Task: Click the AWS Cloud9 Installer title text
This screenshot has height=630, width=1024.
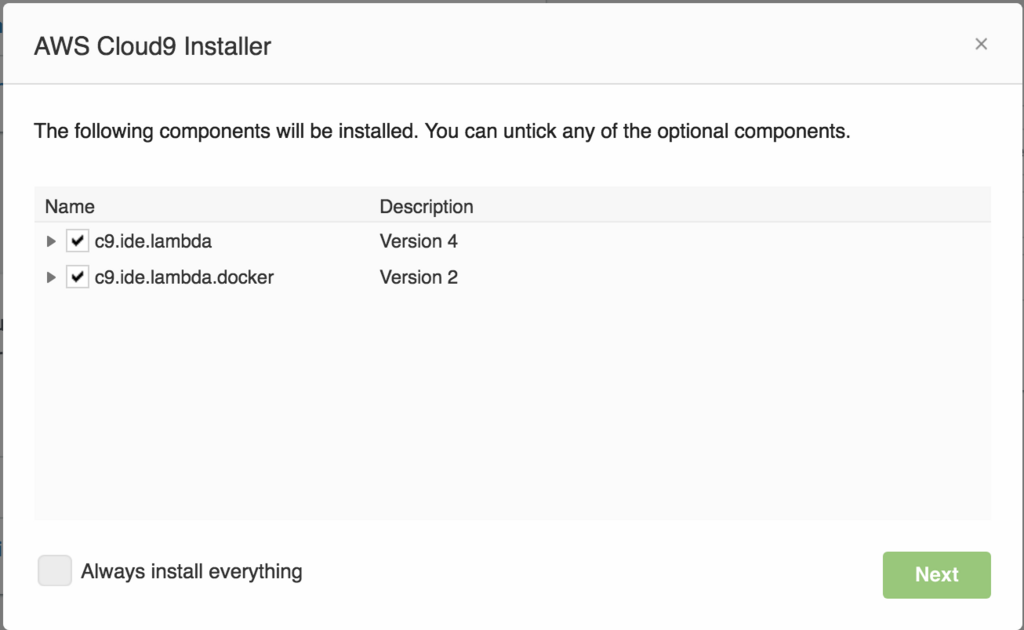Action: 152,46
